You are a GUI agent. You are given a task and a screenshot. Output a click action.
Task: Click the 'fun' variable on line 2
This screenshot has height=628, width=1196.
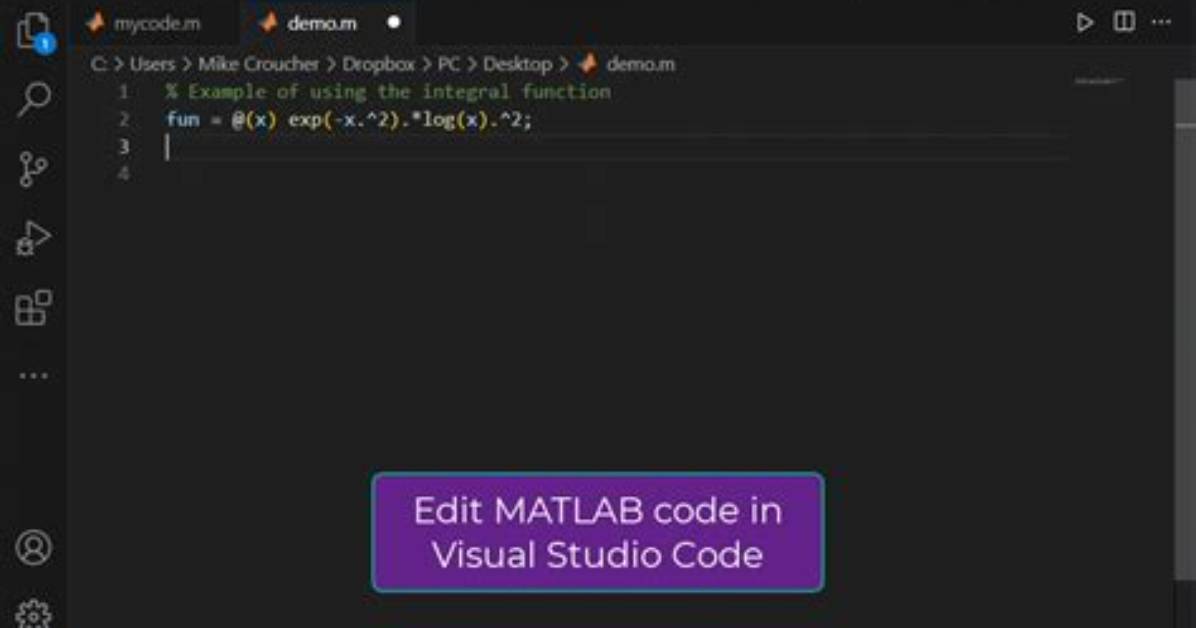point(182,120)
